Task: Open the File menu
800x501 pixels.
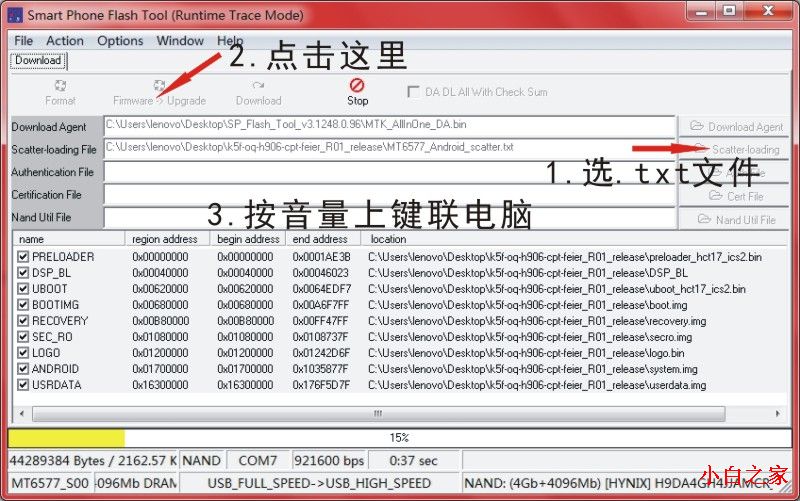Action: 23,40
